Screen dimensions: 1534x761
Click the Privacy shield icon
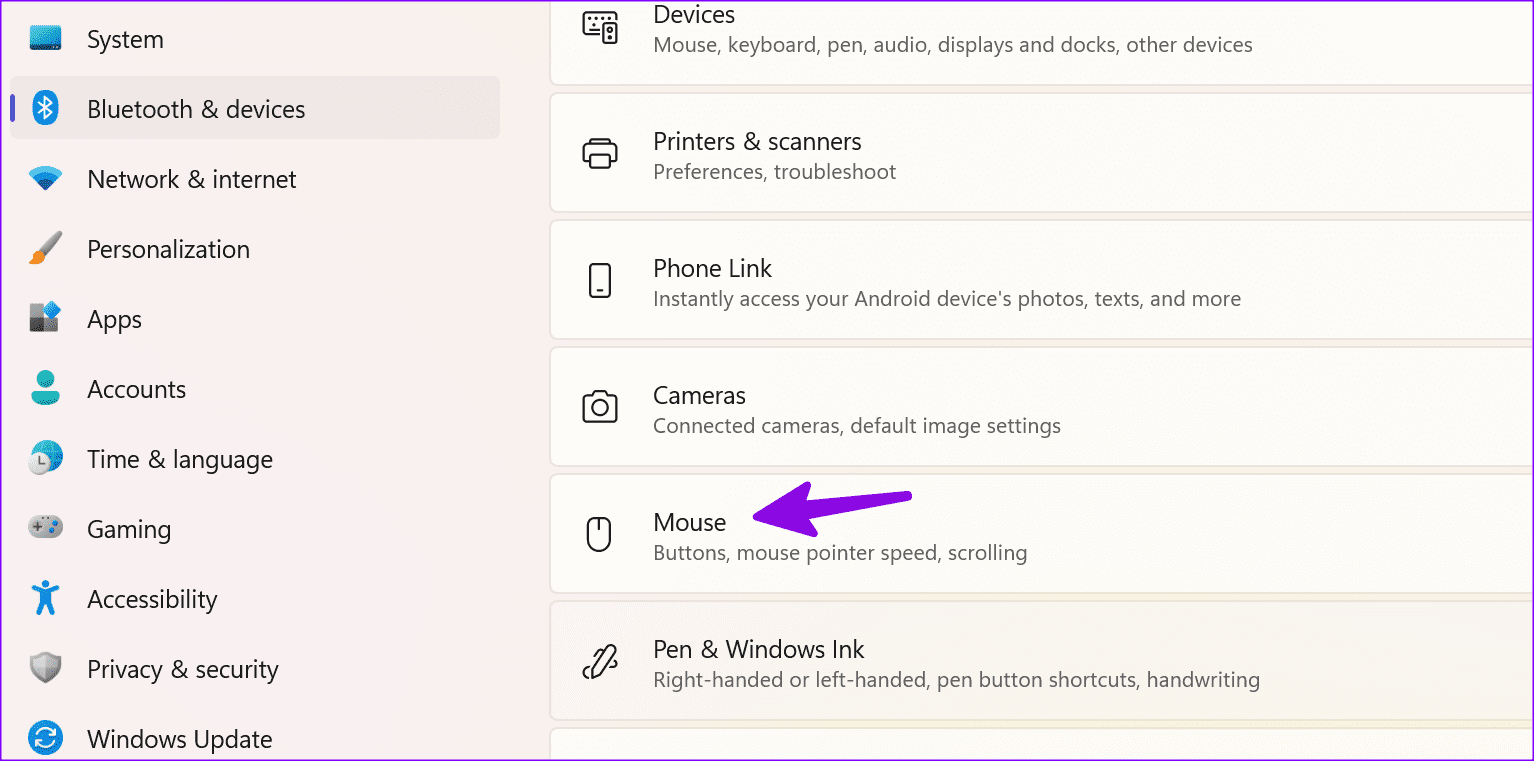(45, 668)
